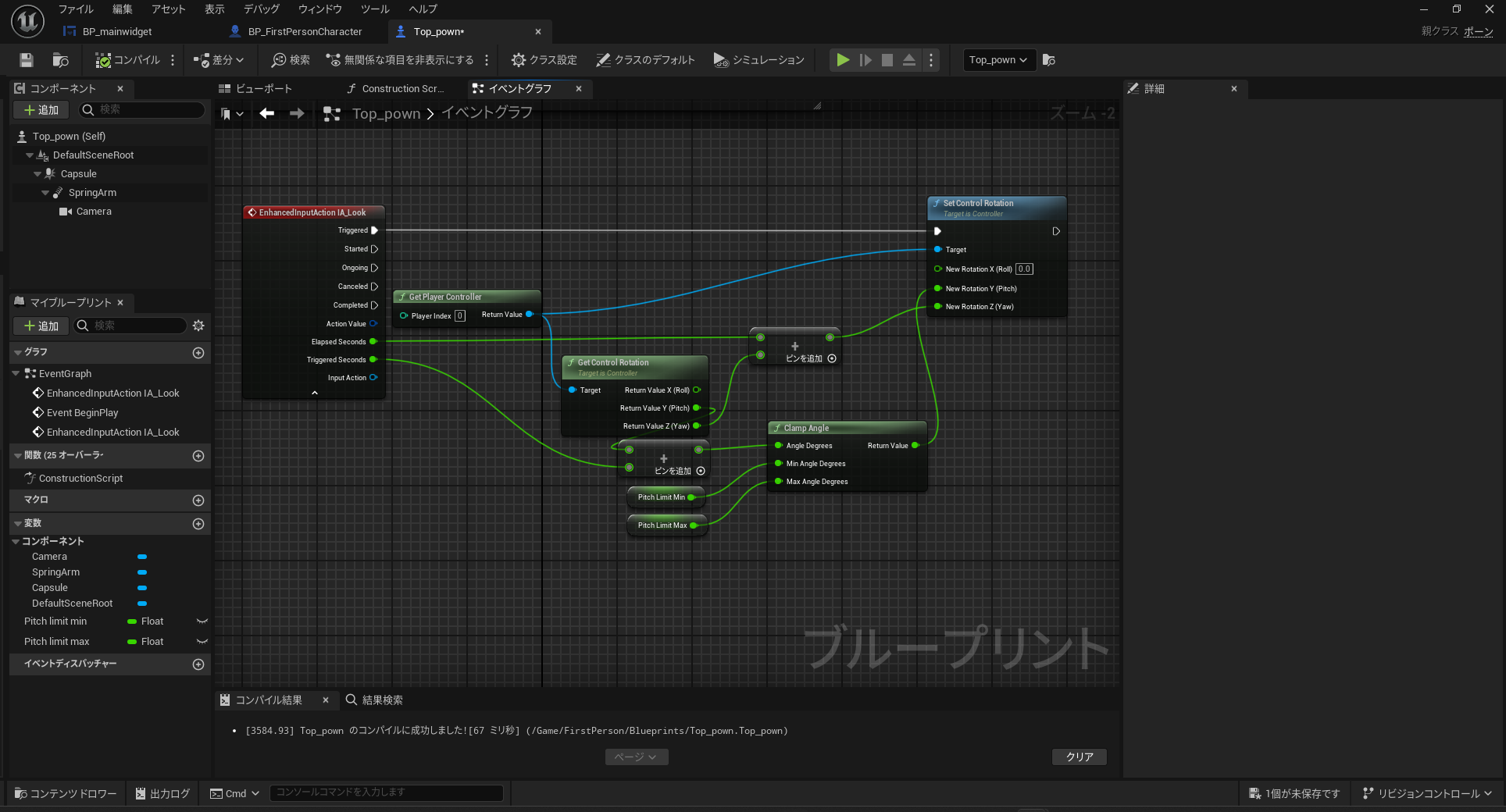Collapse the SpringArm component tree node
The image size is (1506, 812).
(45, 193)
